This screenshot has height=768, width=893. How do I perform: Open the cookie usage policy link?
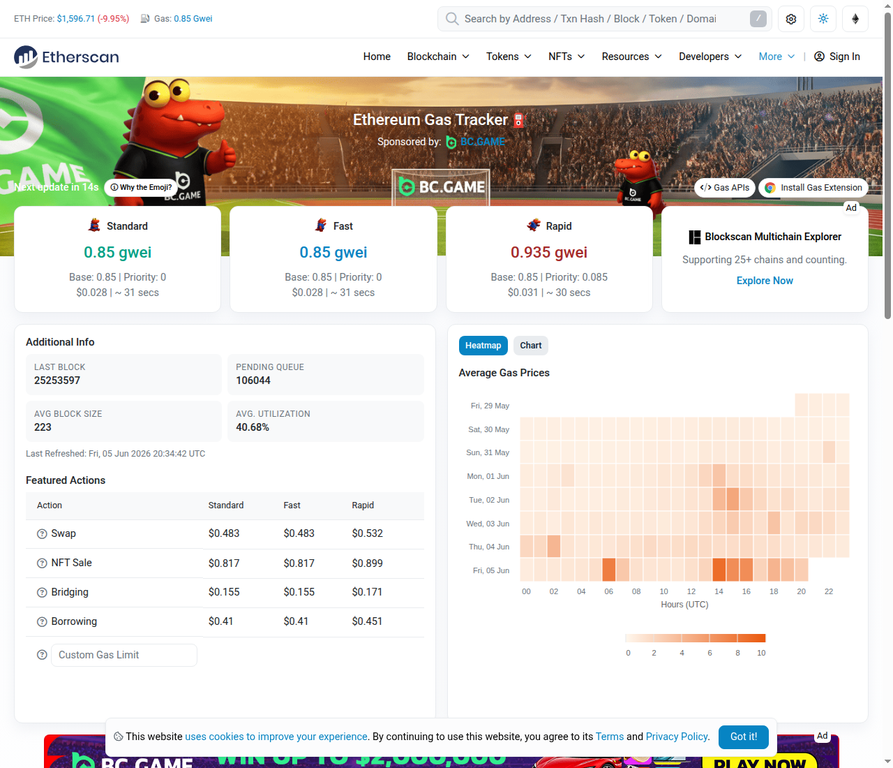[x=276, y=737]
